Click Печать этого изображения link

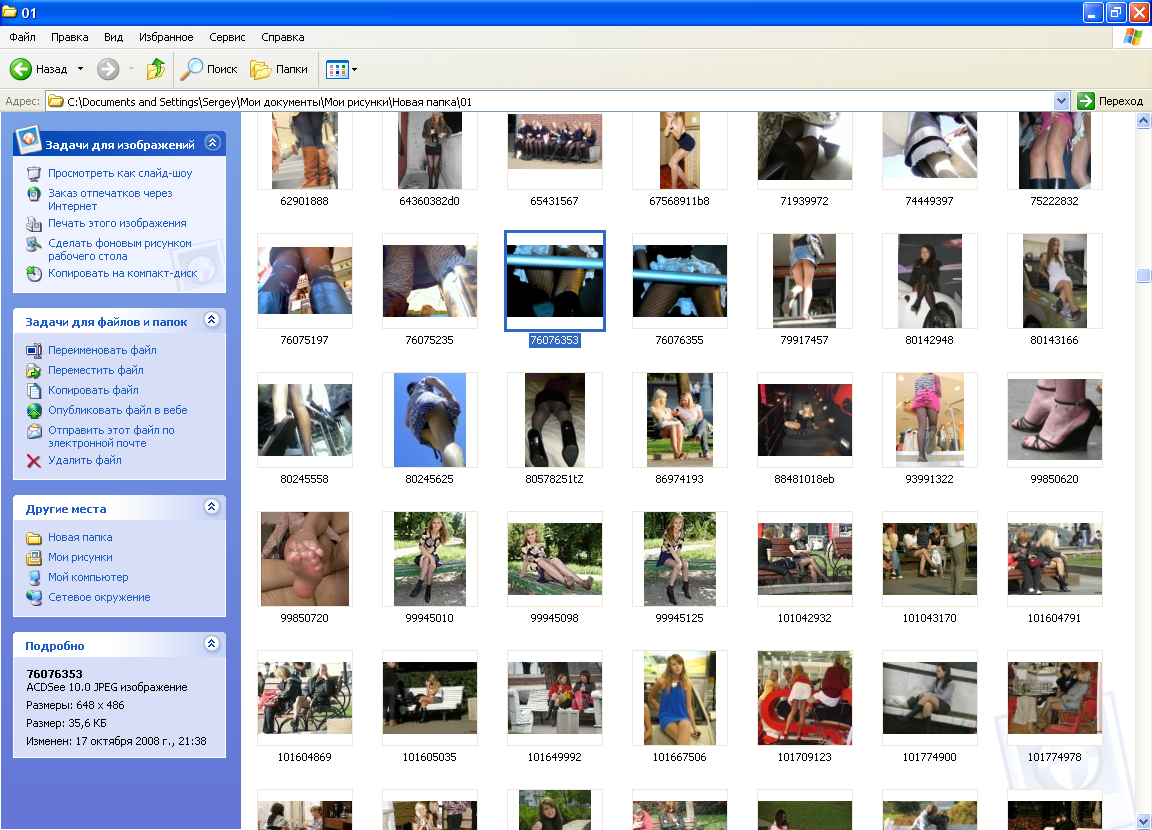coord(117,223)
